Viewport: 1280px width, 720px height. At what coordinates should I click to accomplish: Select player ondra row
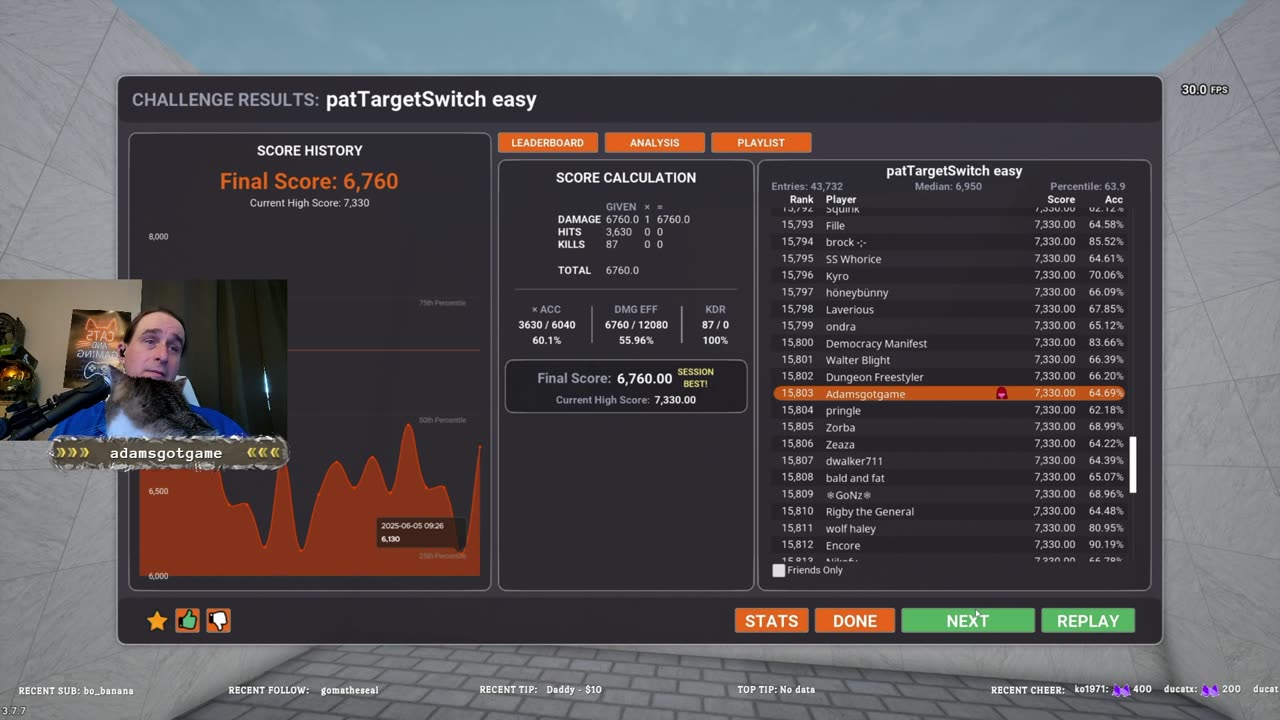click(949, 326)
